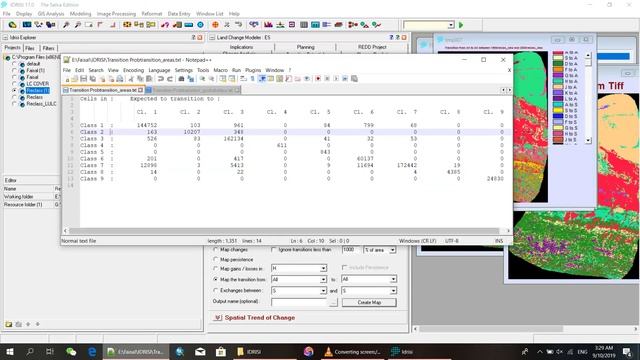Open WeChat from taskbar

(71, 351)
